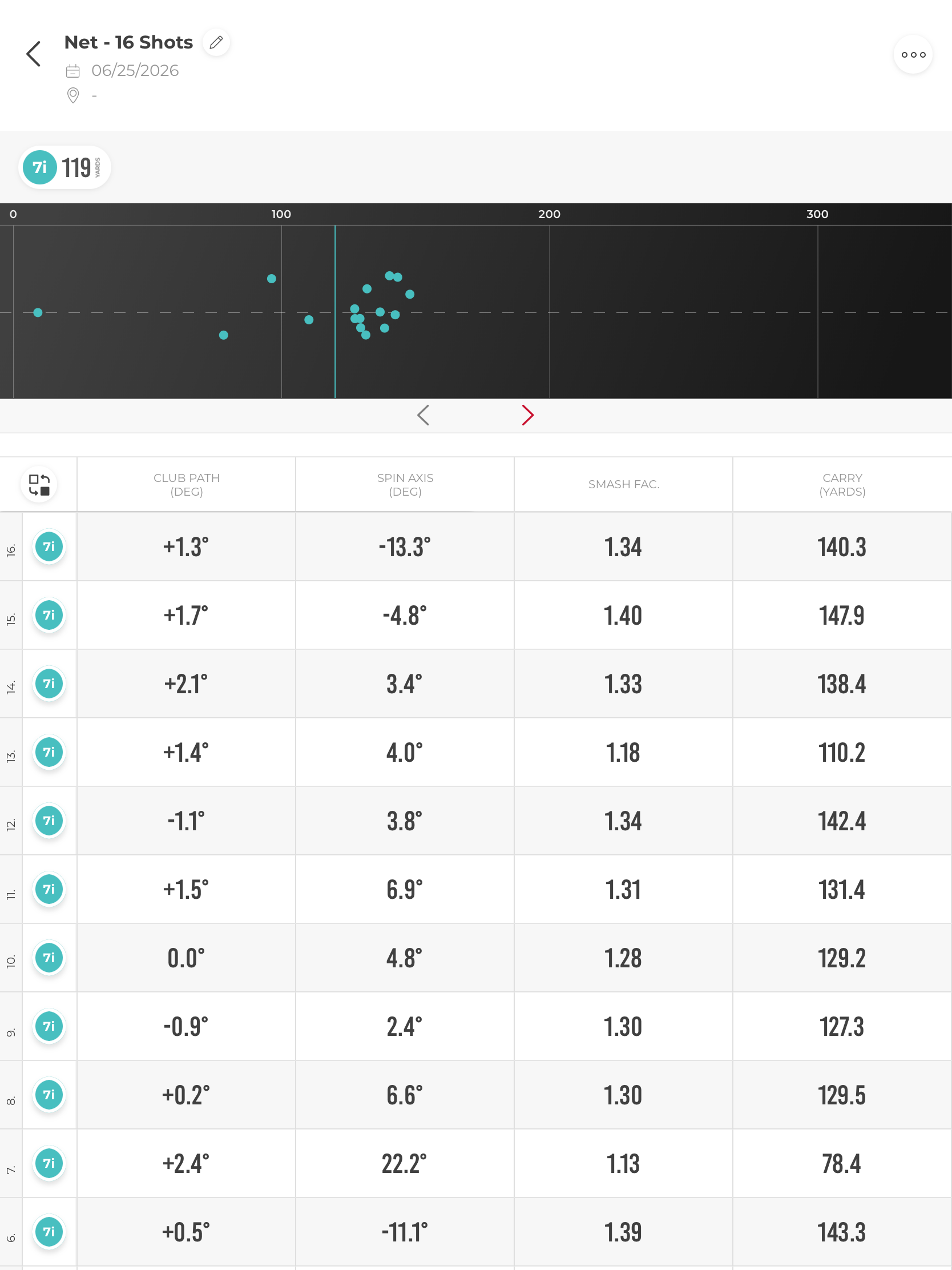
Task: Click carry value 127.3
Action: (x=842, y=1027)
